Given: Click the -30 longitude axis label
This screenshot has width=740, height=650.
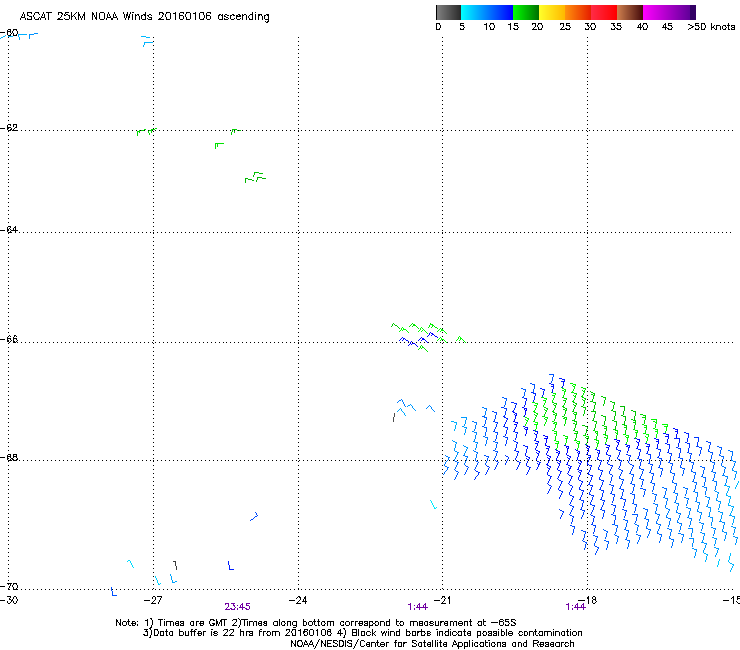Looking at the screenshot, I should tap(9, 600).
